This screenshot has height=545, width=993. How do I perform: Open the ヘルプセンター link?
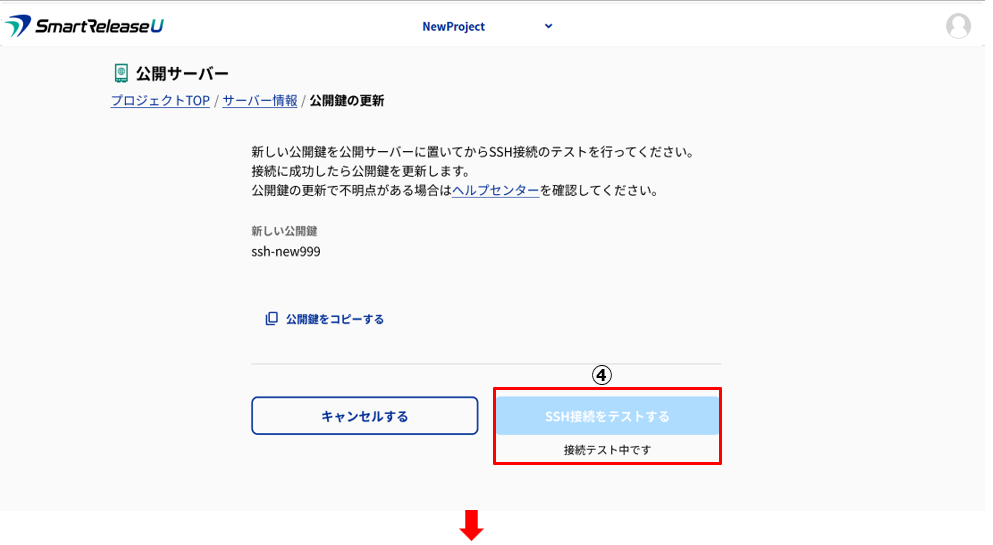click(x=495, y=190)
